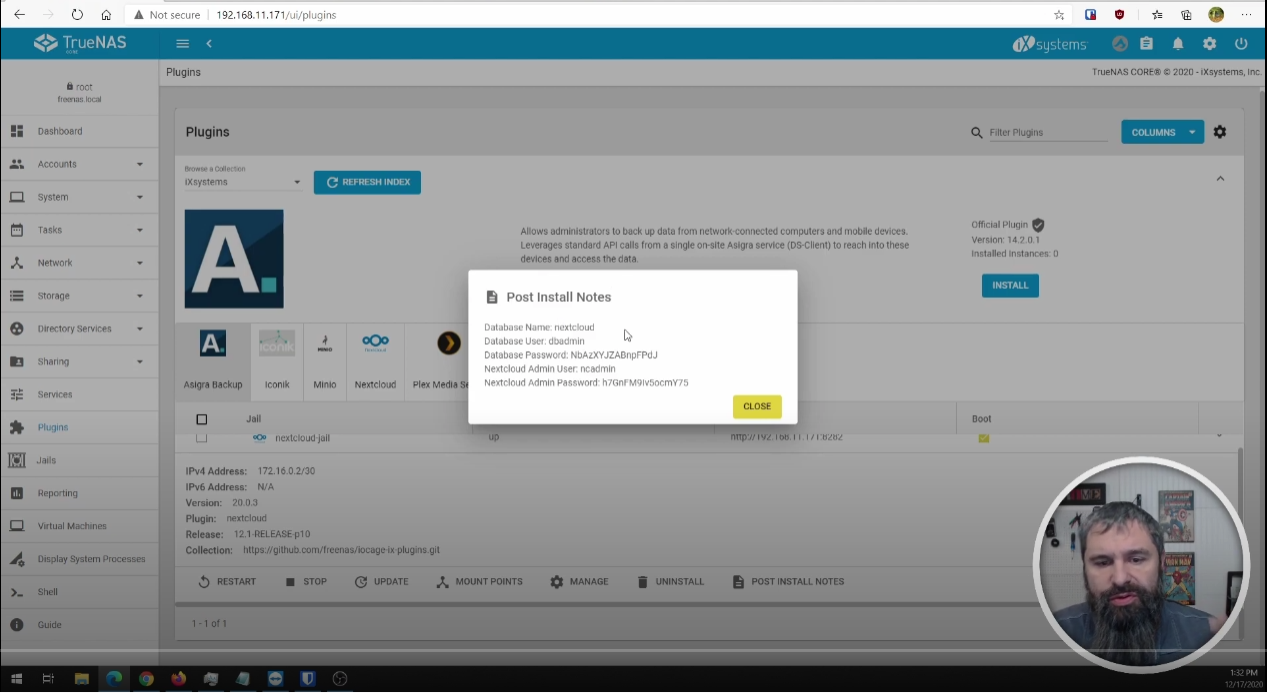Click the browser back arrow
Viewport: 1267px width, 693px height.
(x=19, y=15)
